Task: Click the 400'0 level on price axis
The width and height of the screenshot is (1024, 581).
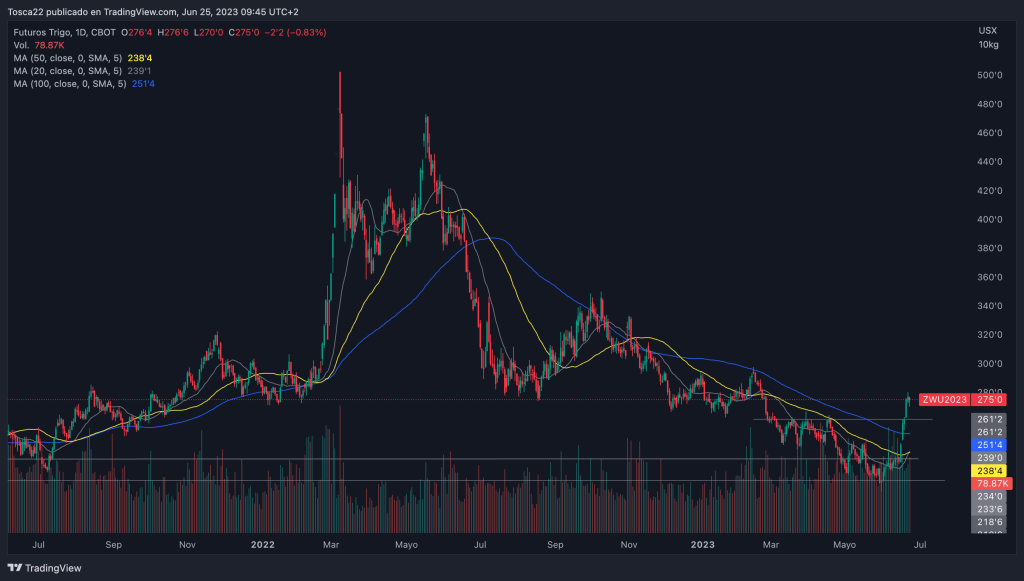Action: 989,219
